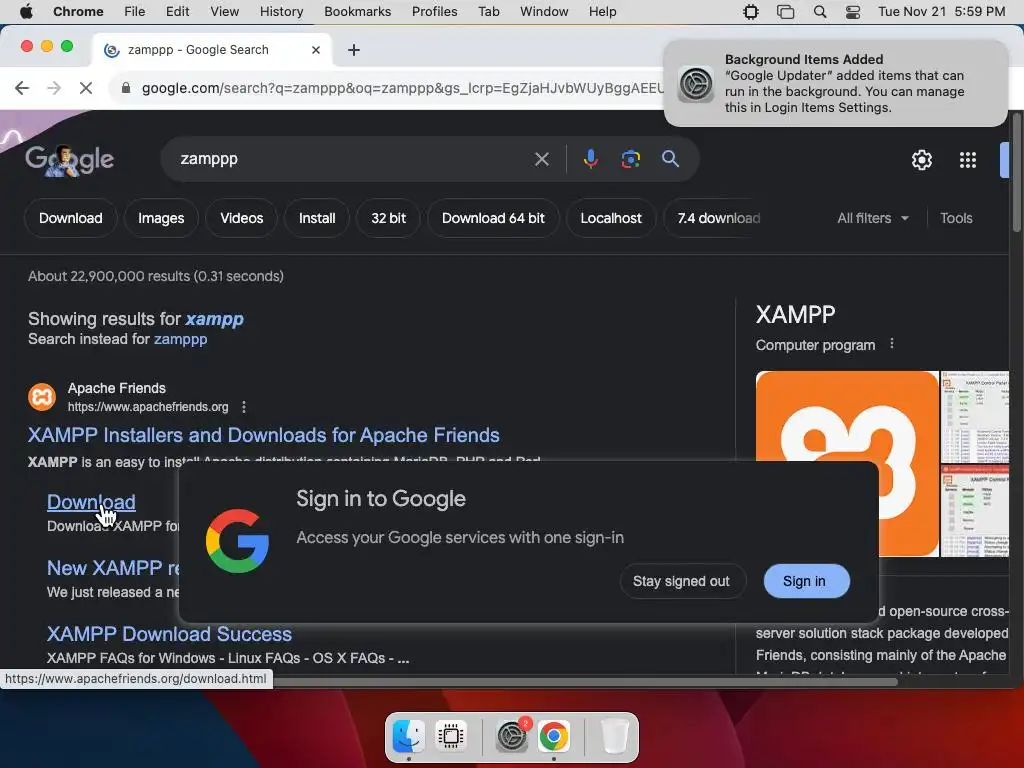The image size is (1024, 768).
Task: Open the Tools search options
Action: [956, 218]
